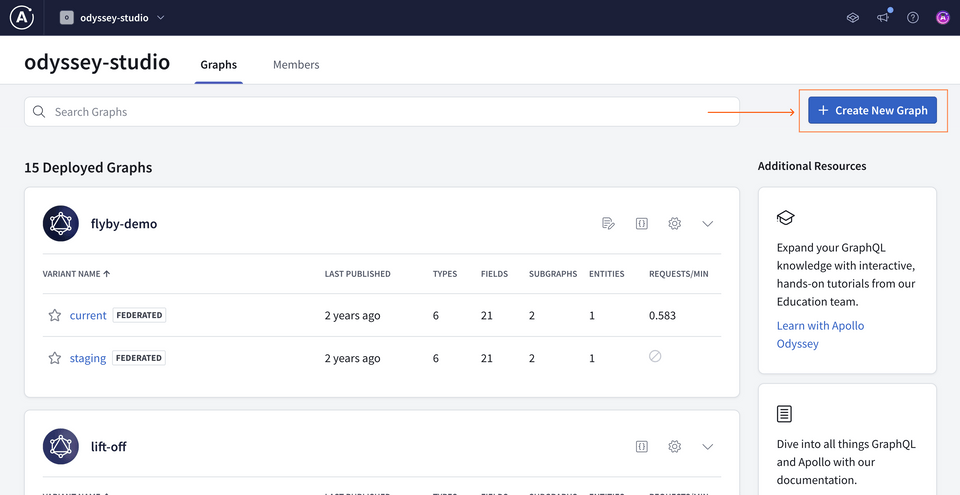
Task: Click the FEDERATED badge on staging row
Action: [x=139, y=358]
